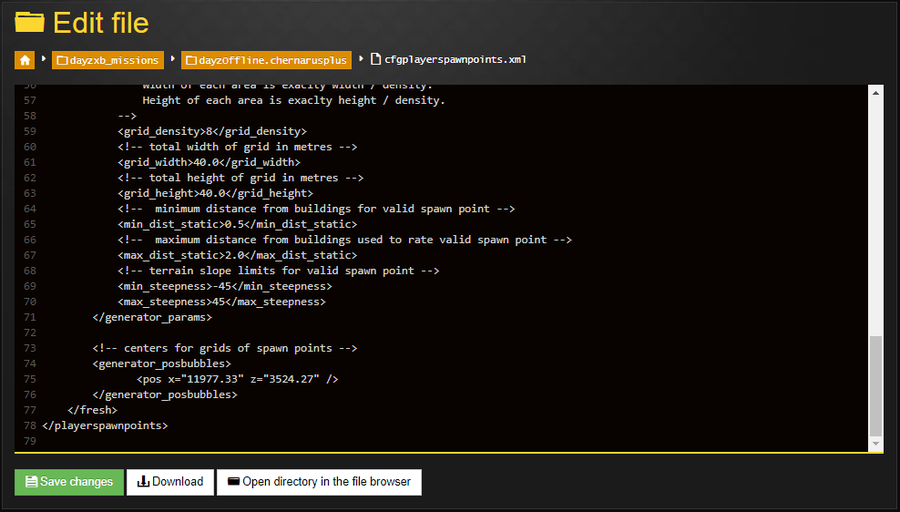Click the folder icon in dayzOffline.chernarusplus breadcrumb
Viewport: 900px width, 512px height.
tap(191, 61)
